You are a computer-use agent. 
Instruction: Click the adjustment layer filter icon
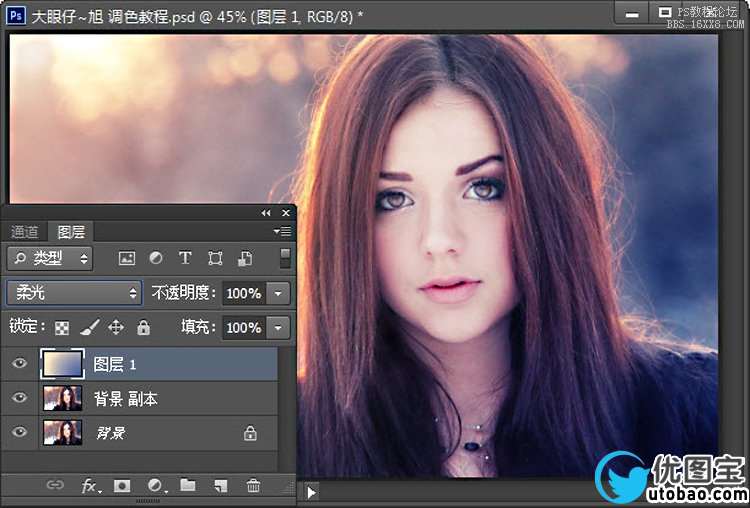[x=155, y=258]
